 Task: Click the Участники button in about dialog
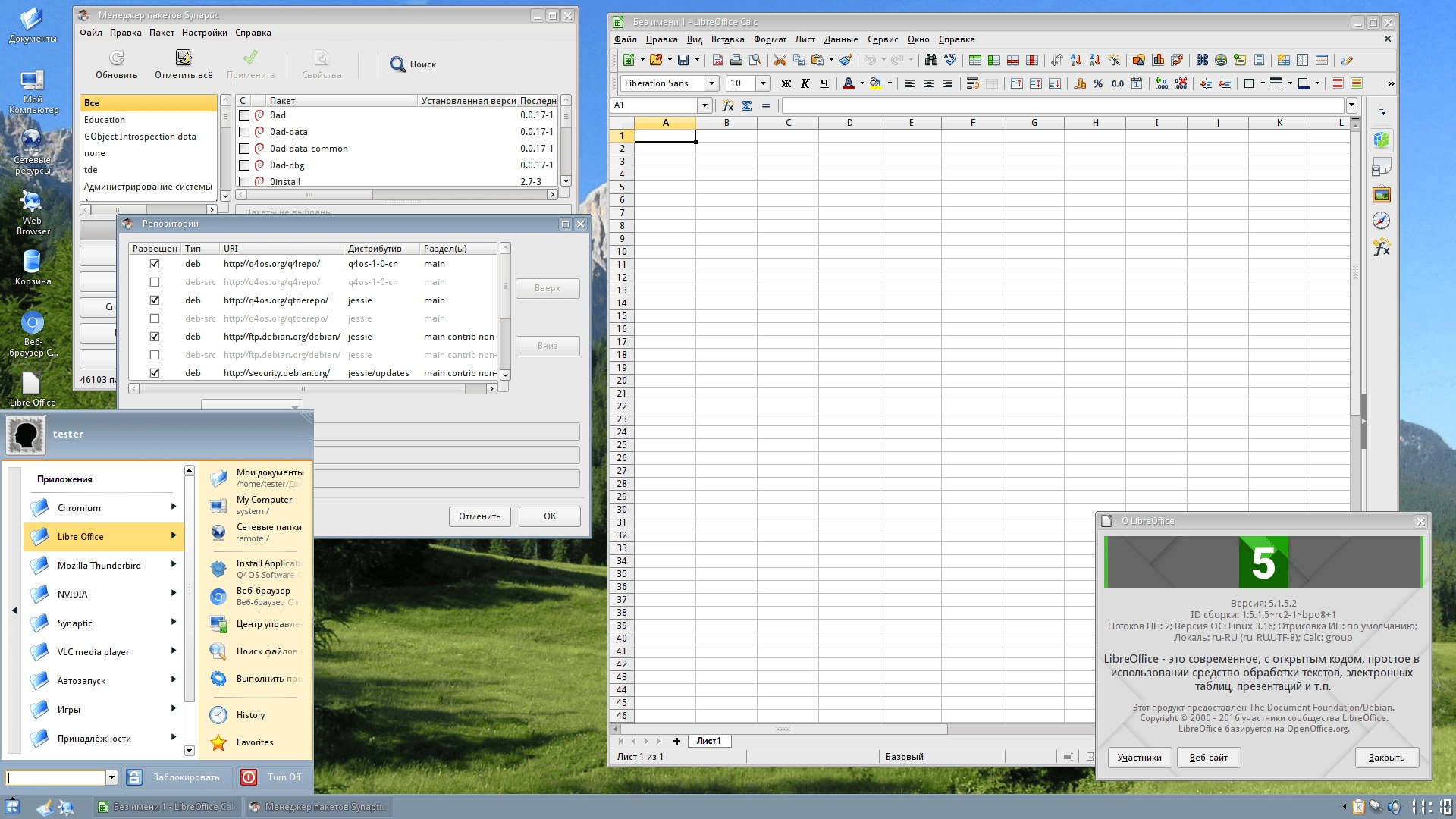[x=1139, y=758]
